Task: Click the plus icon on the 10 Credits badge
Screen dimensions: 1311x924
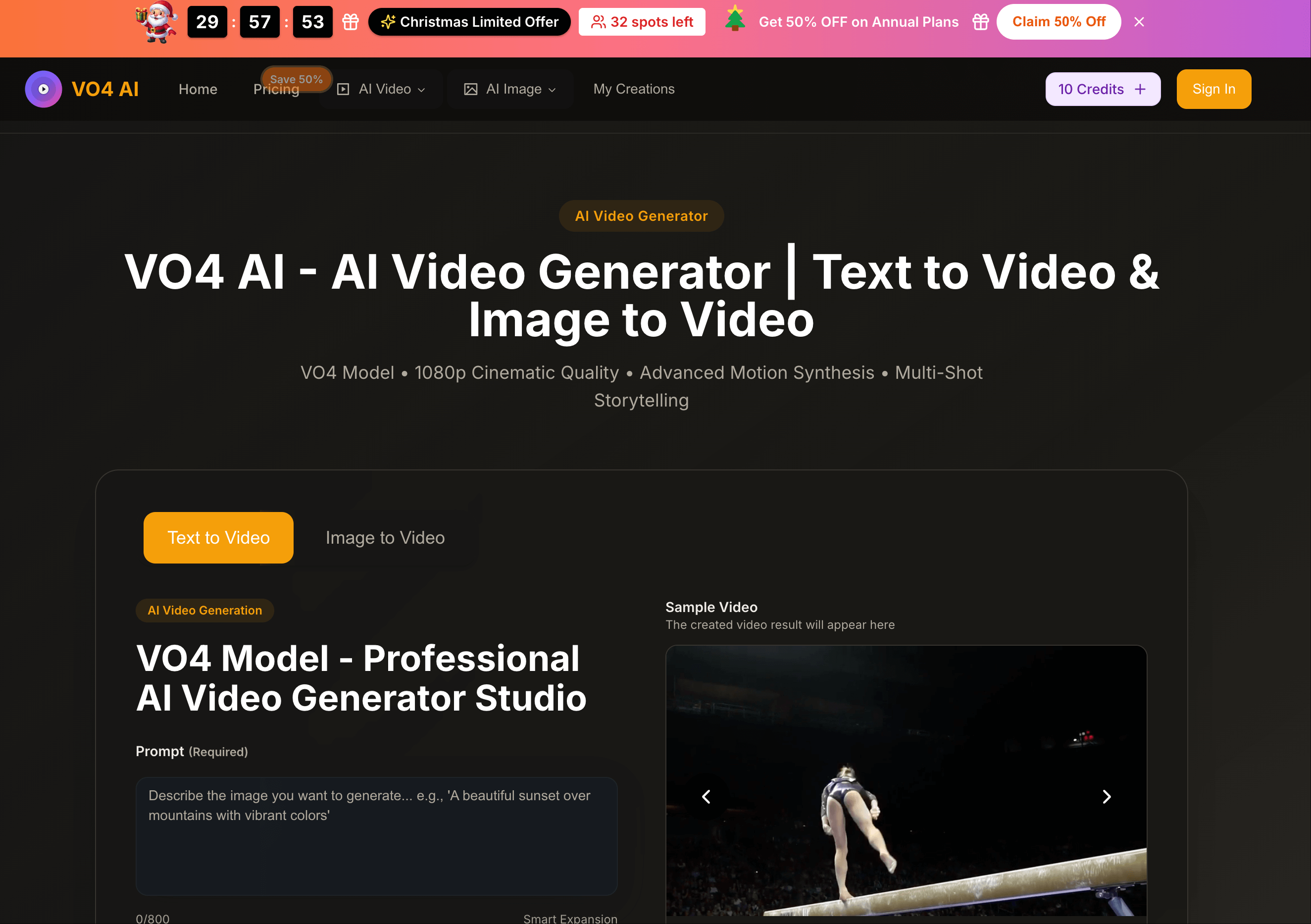Action: point(1140,89)
